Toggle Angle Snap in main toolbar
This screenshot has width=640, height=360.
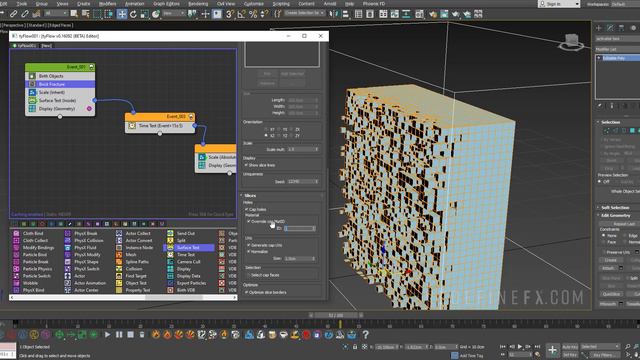pos(242,14)
